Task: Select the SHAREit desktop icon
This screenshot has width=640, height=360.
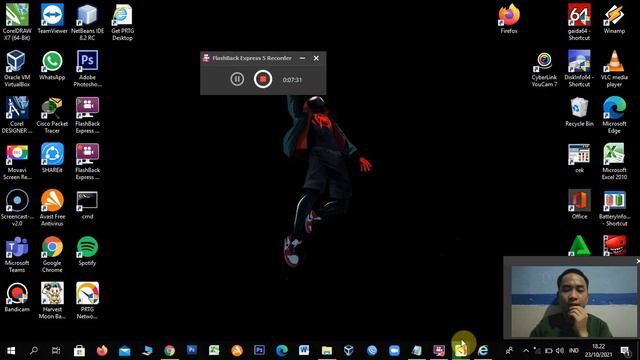Action: point(52,158)
